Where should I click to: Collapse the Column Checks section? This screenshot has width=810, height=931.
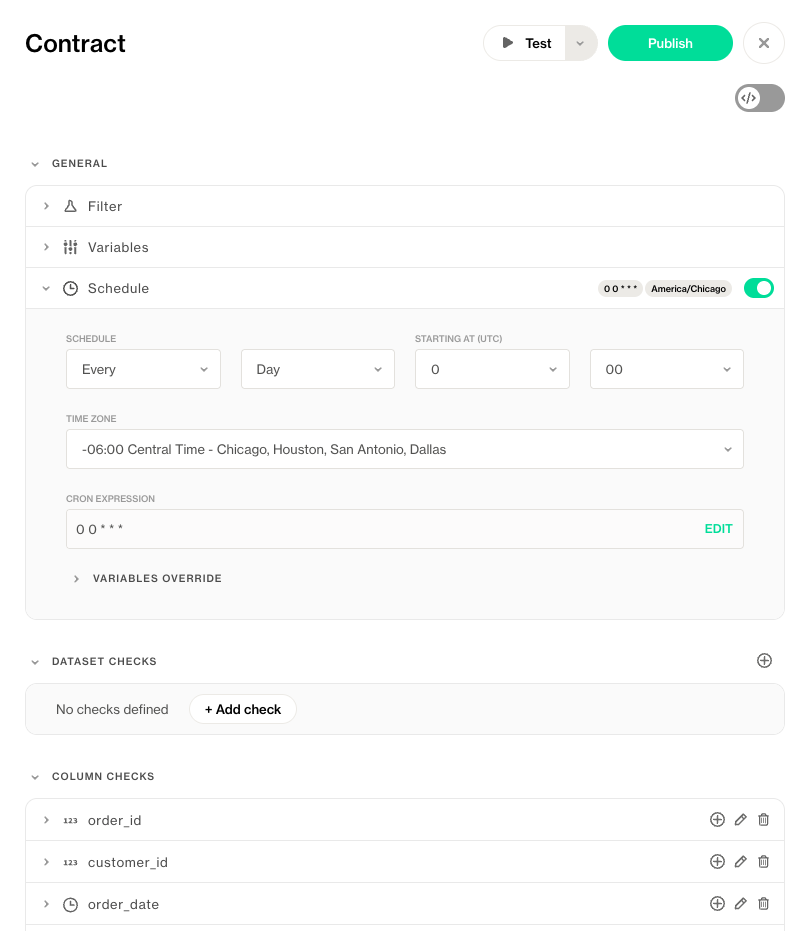pyautogui.click(x=35, y=777)
